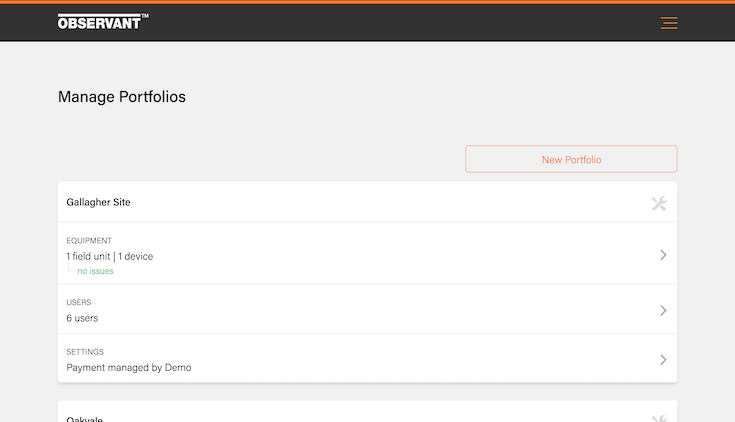Click the Gallagher Site portfolio title
735x422 pixels.
98,202
